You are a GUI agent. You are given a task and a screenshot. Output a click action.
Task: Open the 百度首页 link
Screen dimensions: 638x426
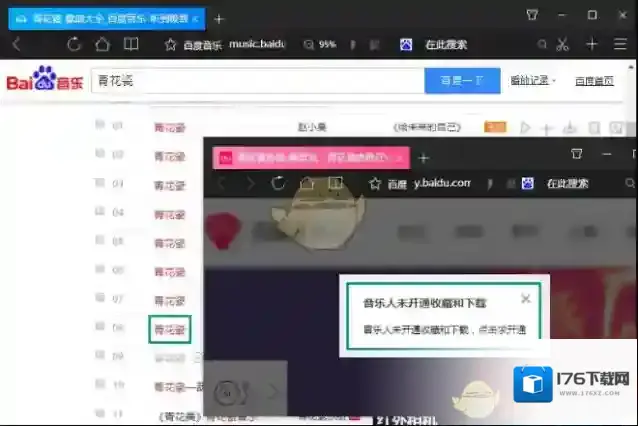pos(594,81)
